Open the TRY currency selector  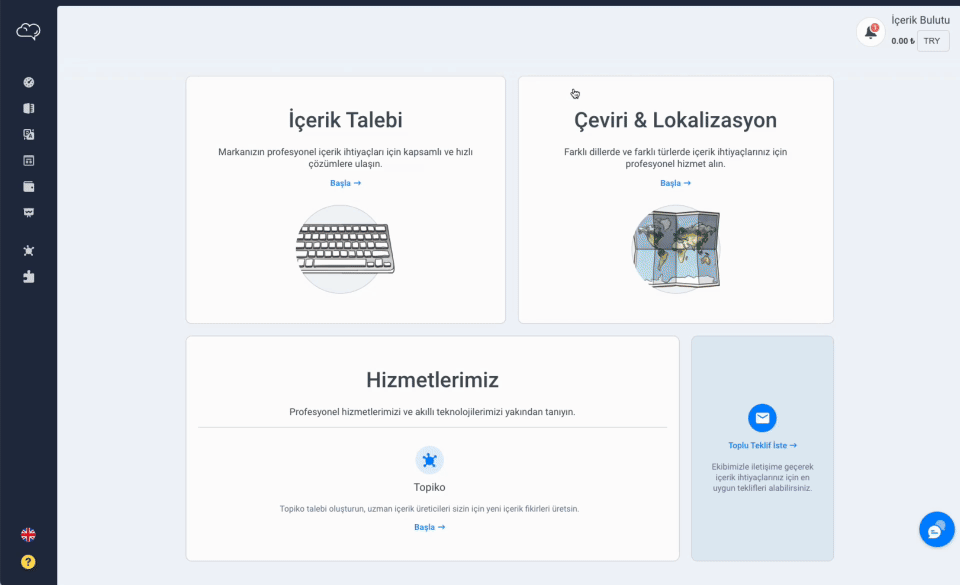932,41
